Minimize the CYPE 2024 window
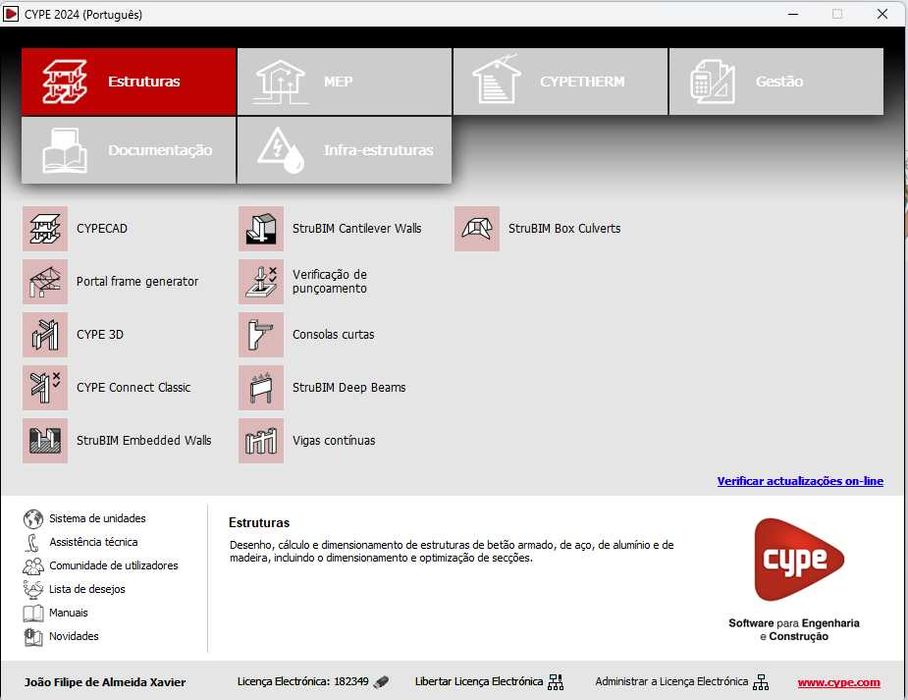This screenshot has width=908, height=700. coord(793,14)
